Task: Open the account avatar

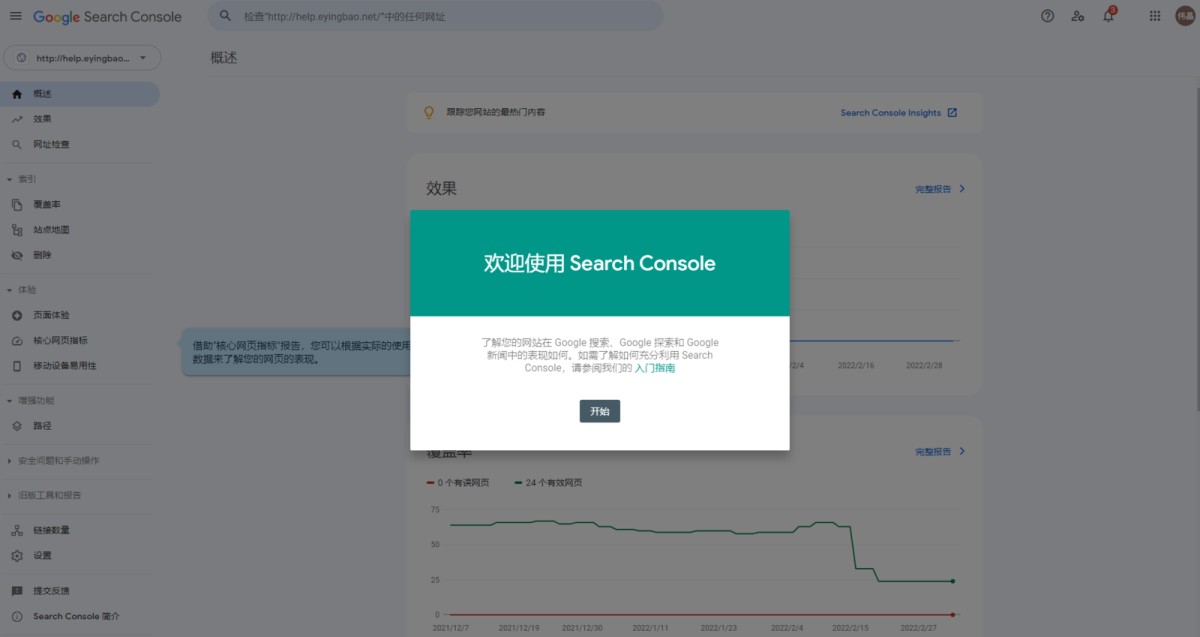Action: click(1184, 16)
